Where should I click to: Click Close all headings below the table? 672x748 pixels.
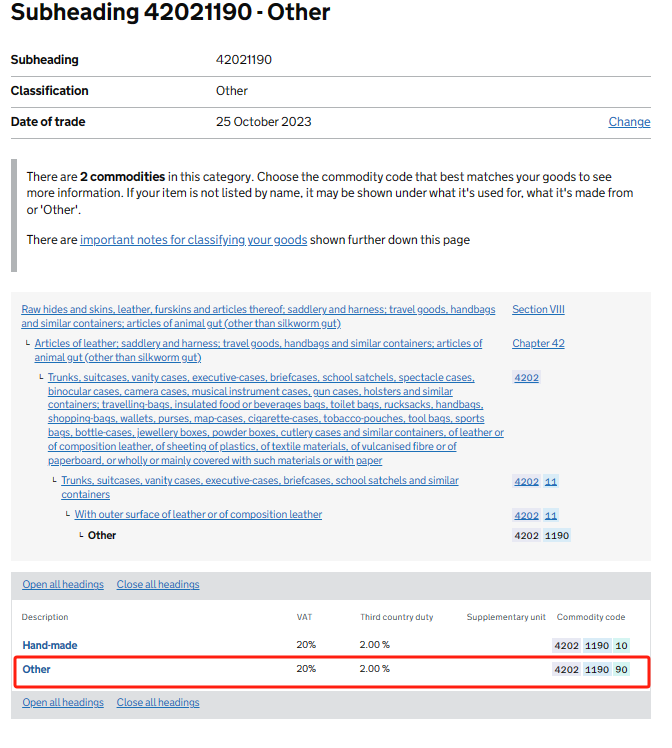[158, 703]
